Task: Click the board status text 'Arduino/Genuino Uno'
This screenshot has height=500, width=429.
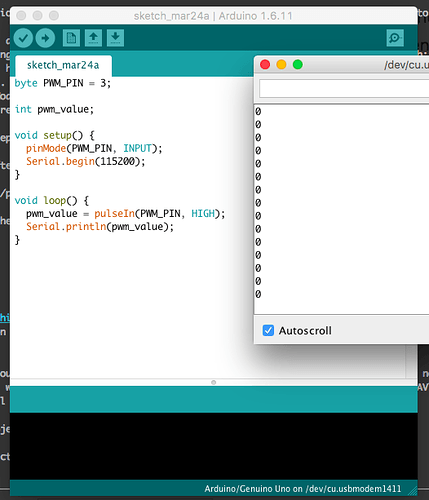Action: tap(249, 489)
